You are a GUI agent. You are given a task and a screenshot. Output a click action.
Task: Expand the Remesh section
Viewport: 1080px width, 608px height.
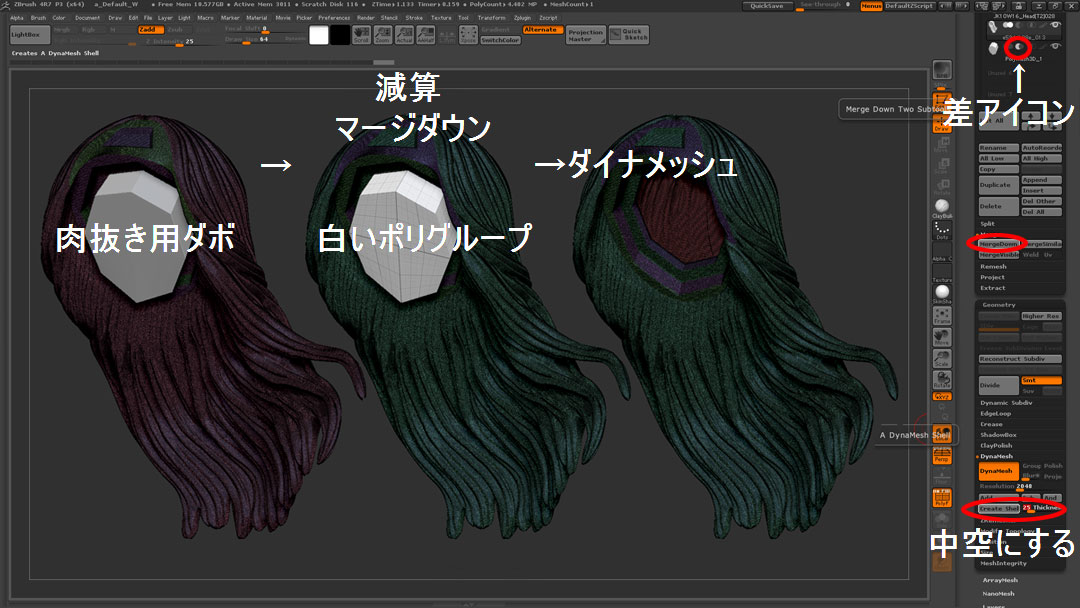coord(993,266)
